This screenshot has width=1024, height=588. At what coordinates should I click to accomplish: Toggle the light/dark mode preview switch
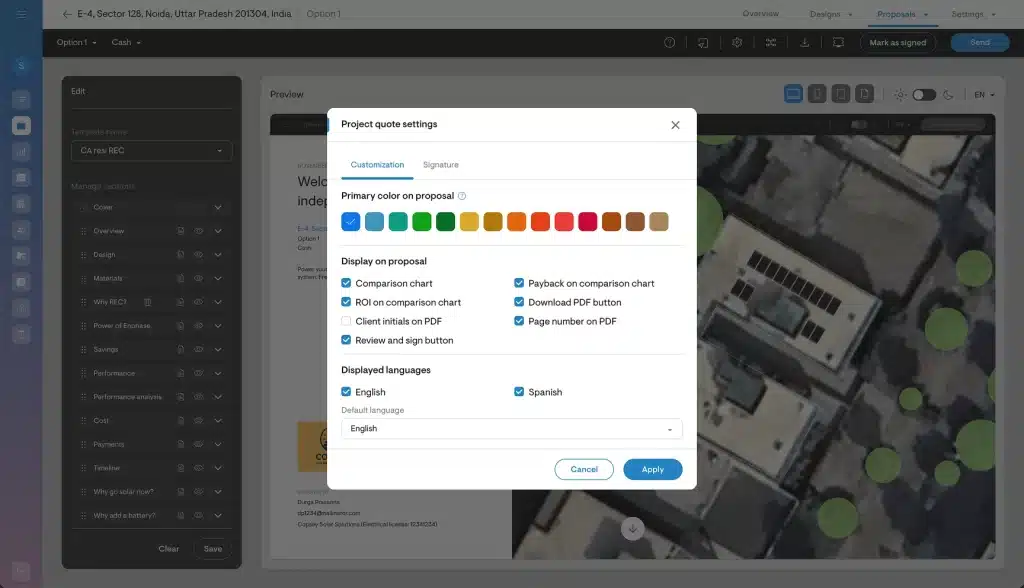[923, 94]
